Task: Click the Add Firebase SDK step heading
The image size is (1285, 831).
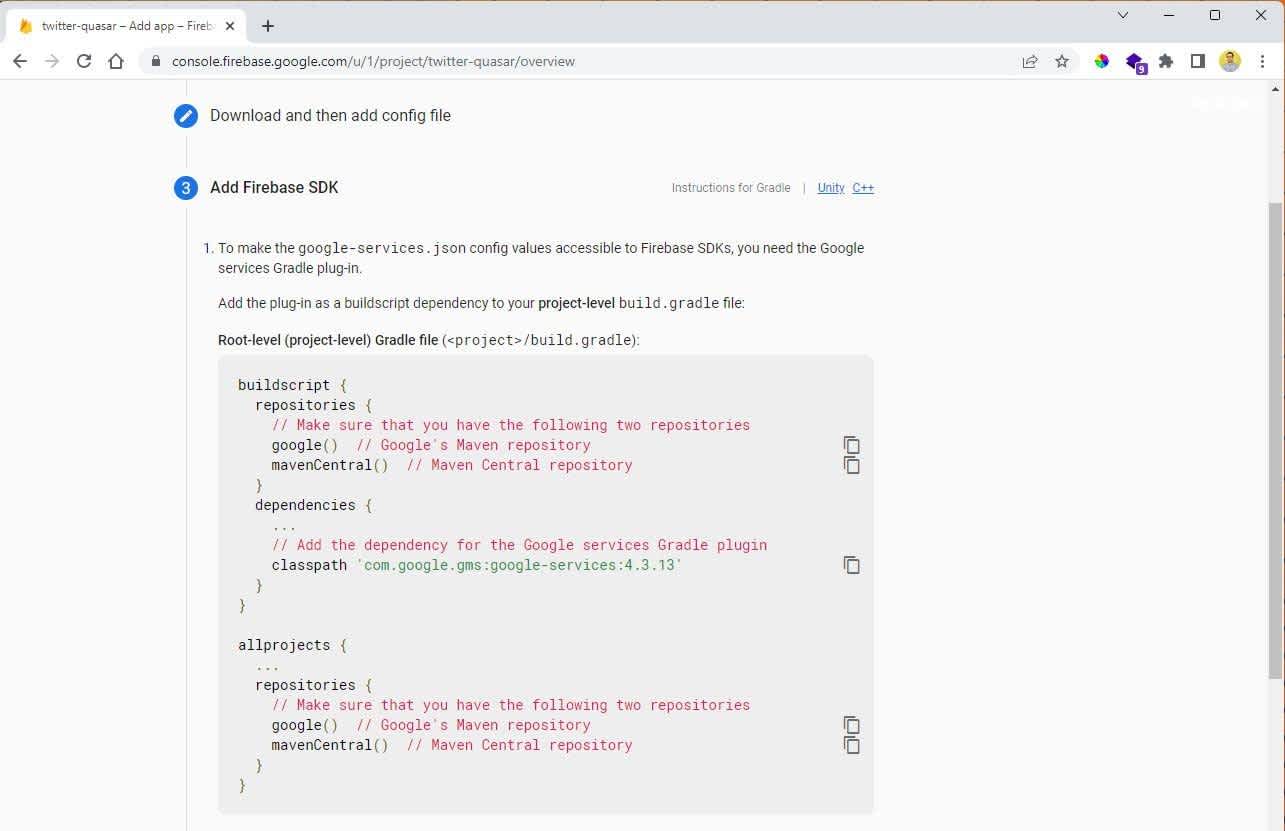Action: point(274,188)
